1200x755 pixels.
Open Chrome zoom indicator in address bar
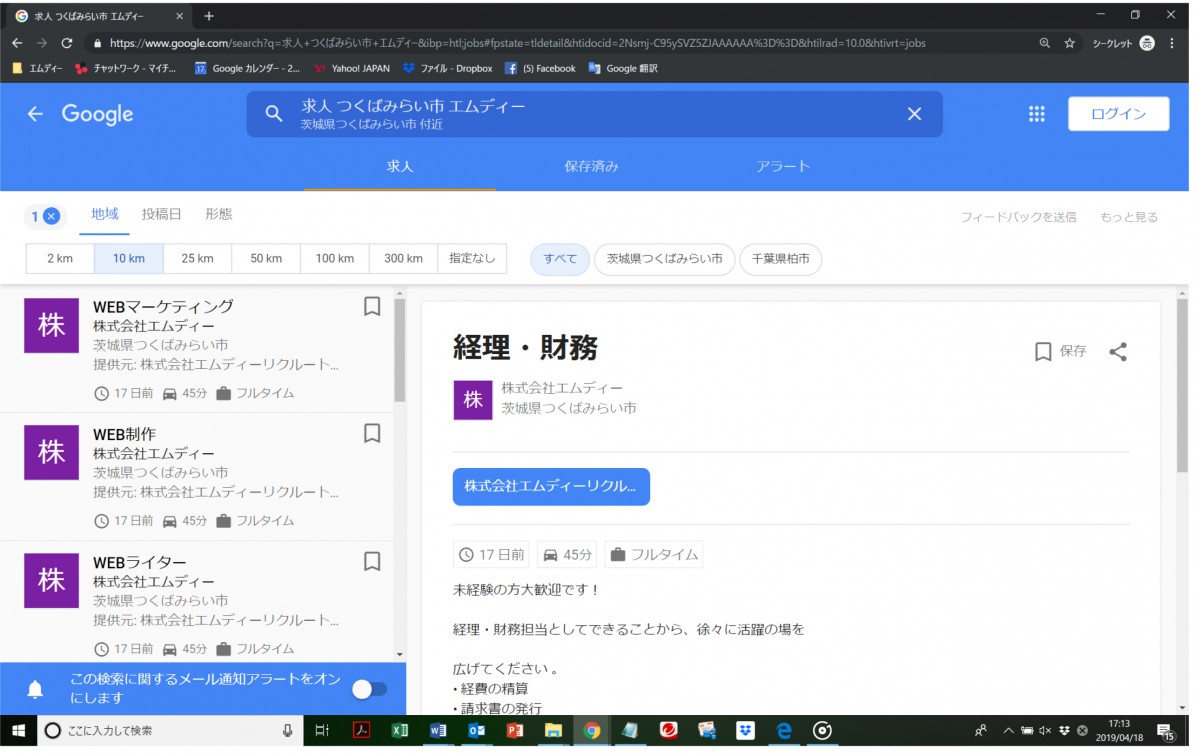point(1045,43)
